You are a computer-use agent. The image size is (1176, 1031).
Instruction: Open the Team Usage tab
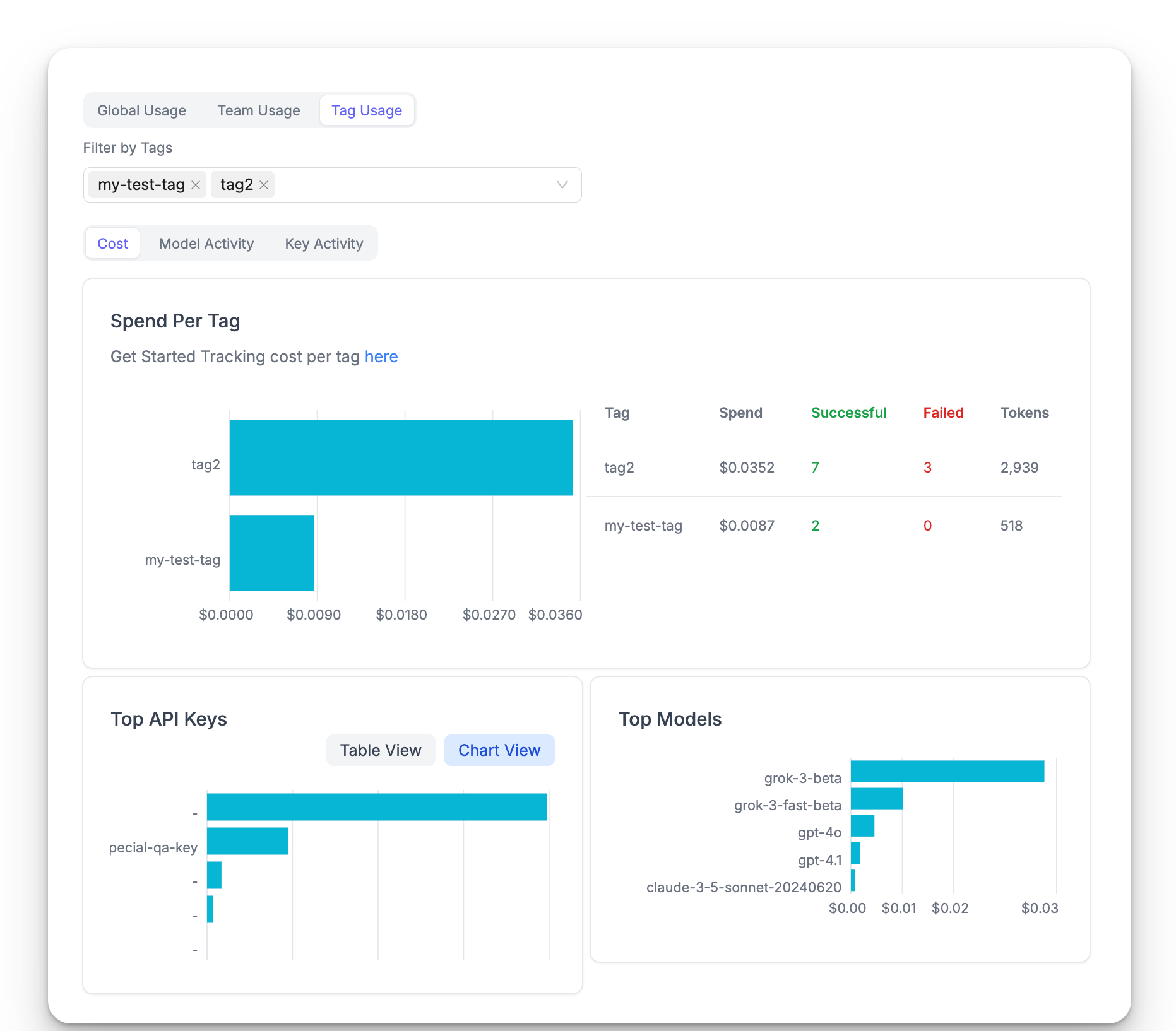click(x=258, y=110)
